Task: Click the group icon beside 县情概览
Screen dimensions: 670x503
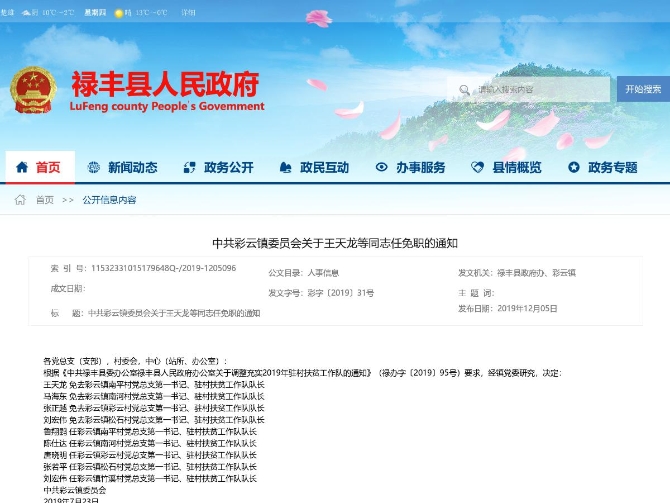Action: 476,167
